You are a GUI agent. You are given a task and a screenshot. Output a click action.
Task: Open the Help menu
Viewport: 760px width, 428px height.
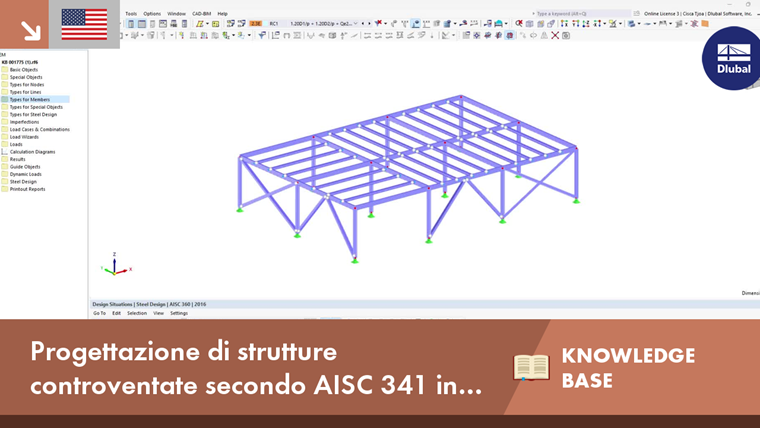point(222,14)
